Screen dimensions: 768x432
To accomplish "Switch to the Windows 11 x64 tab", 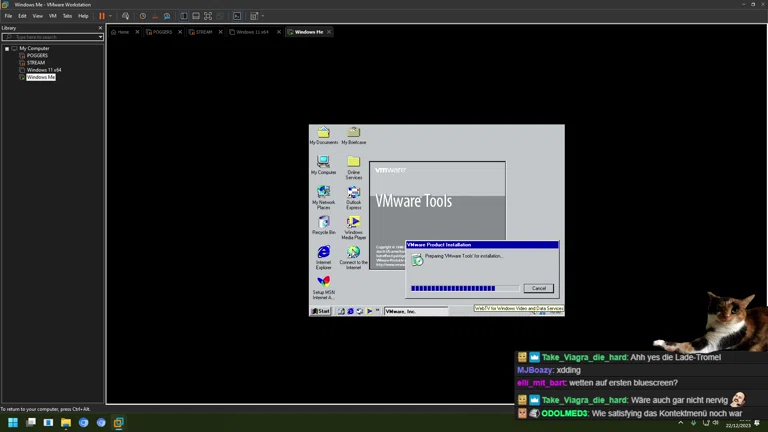I will pos(250,32).
